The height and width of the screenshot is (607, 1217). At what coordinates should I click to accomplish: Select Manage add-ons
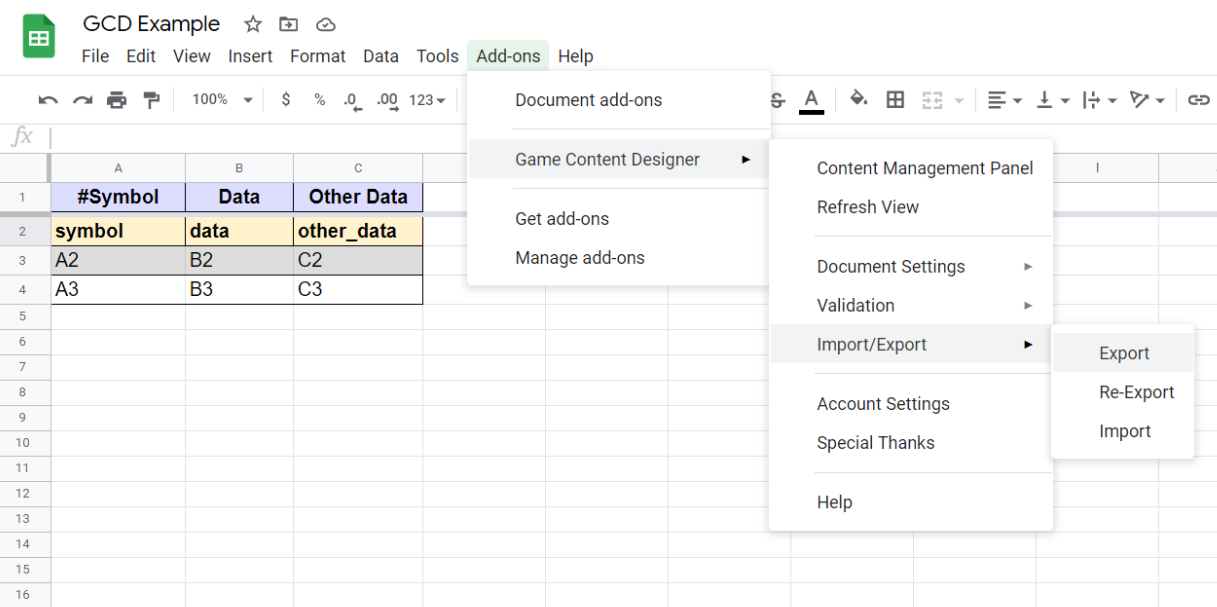580,258
